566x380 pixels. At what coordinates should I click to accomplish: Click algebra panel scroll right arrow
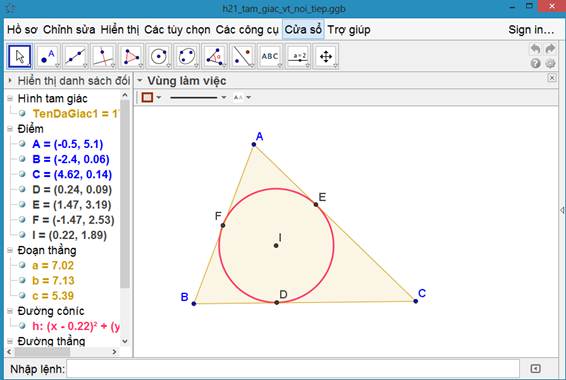pyautogui.click(x=114, y=351)
